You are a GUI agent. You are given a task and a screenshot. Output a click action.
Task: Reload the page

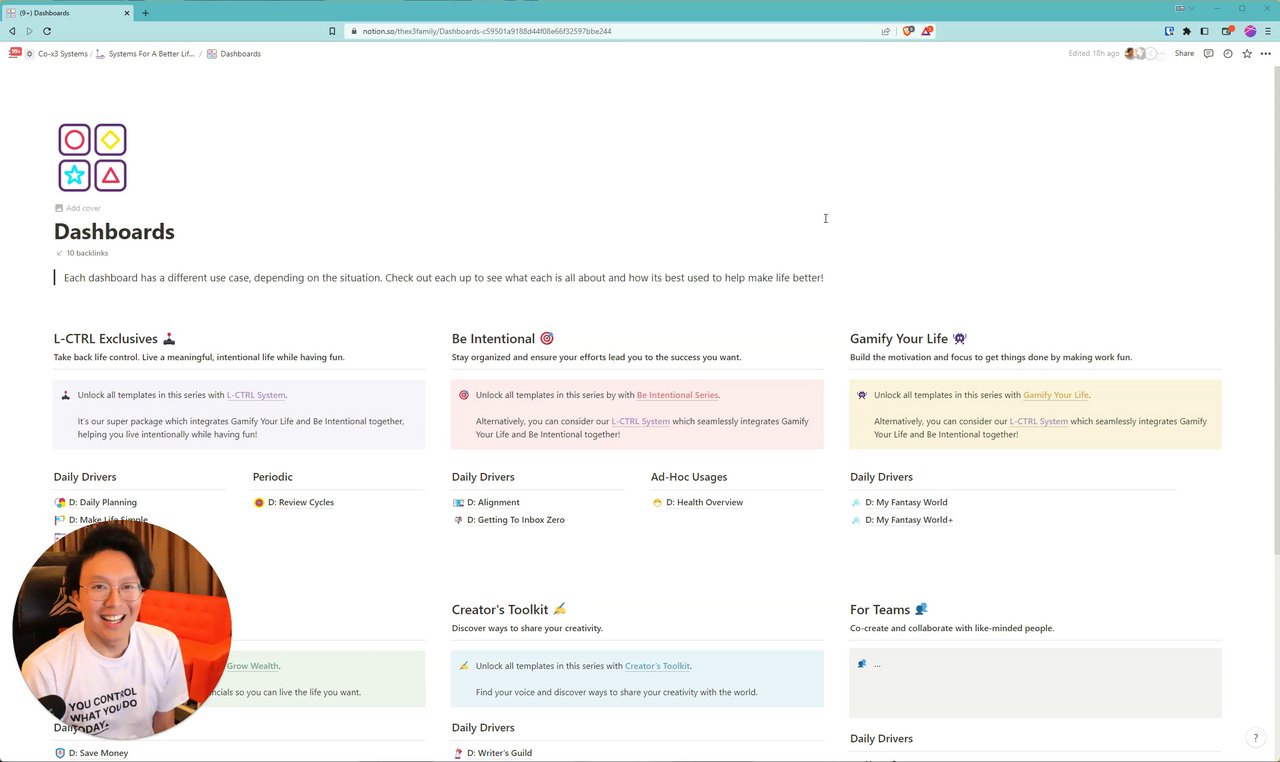47,31
